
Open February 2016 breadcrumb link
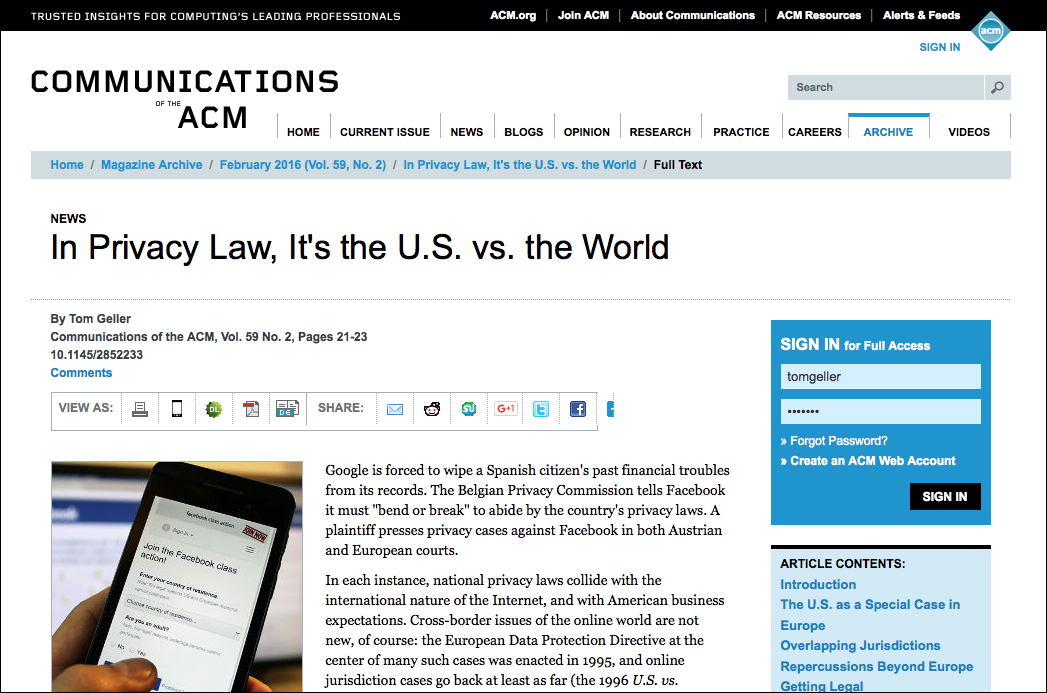point(302,165)
